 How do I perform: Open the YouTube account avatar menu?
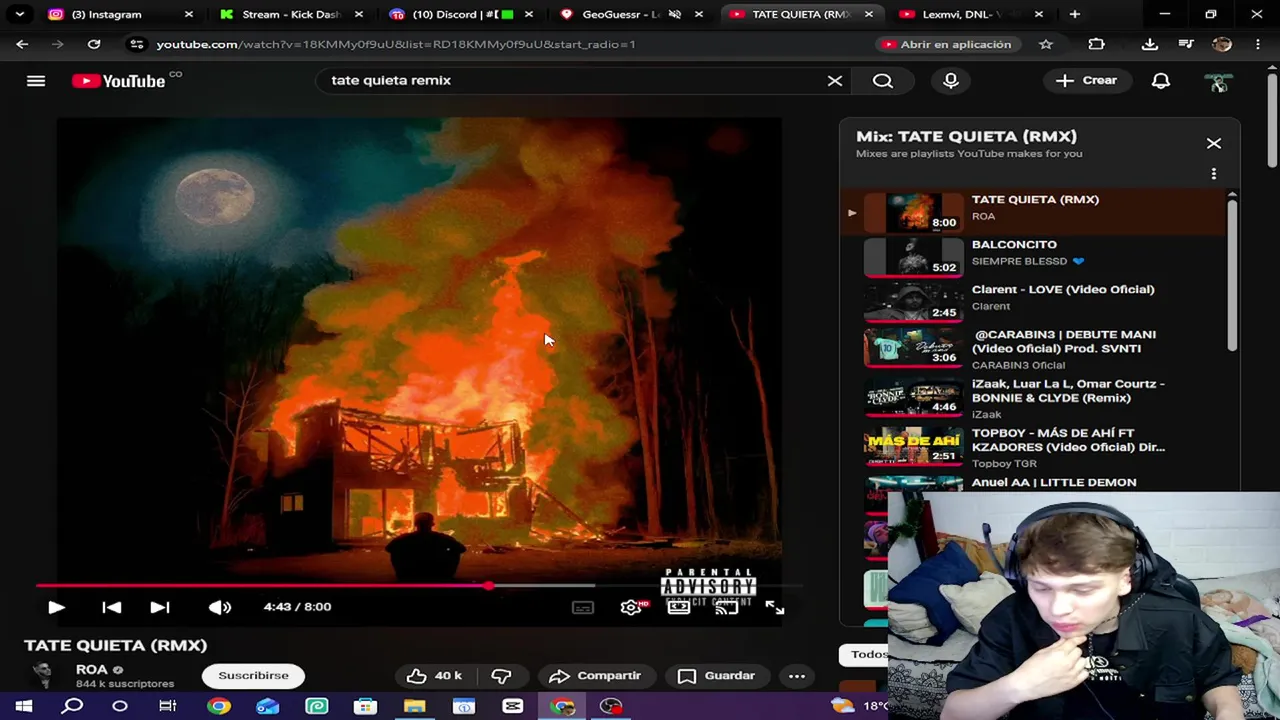1219,83
